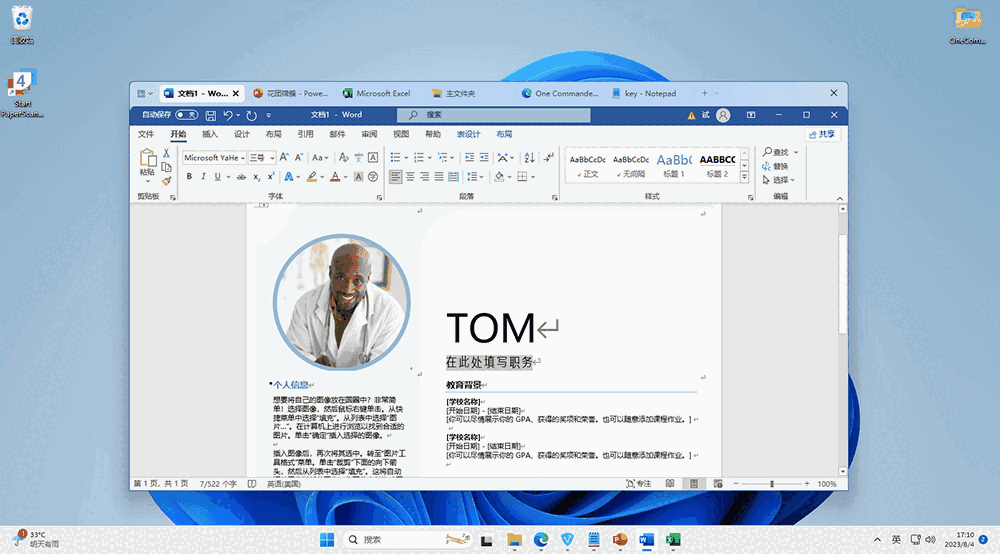Click the Undo arrow icon

228,115
